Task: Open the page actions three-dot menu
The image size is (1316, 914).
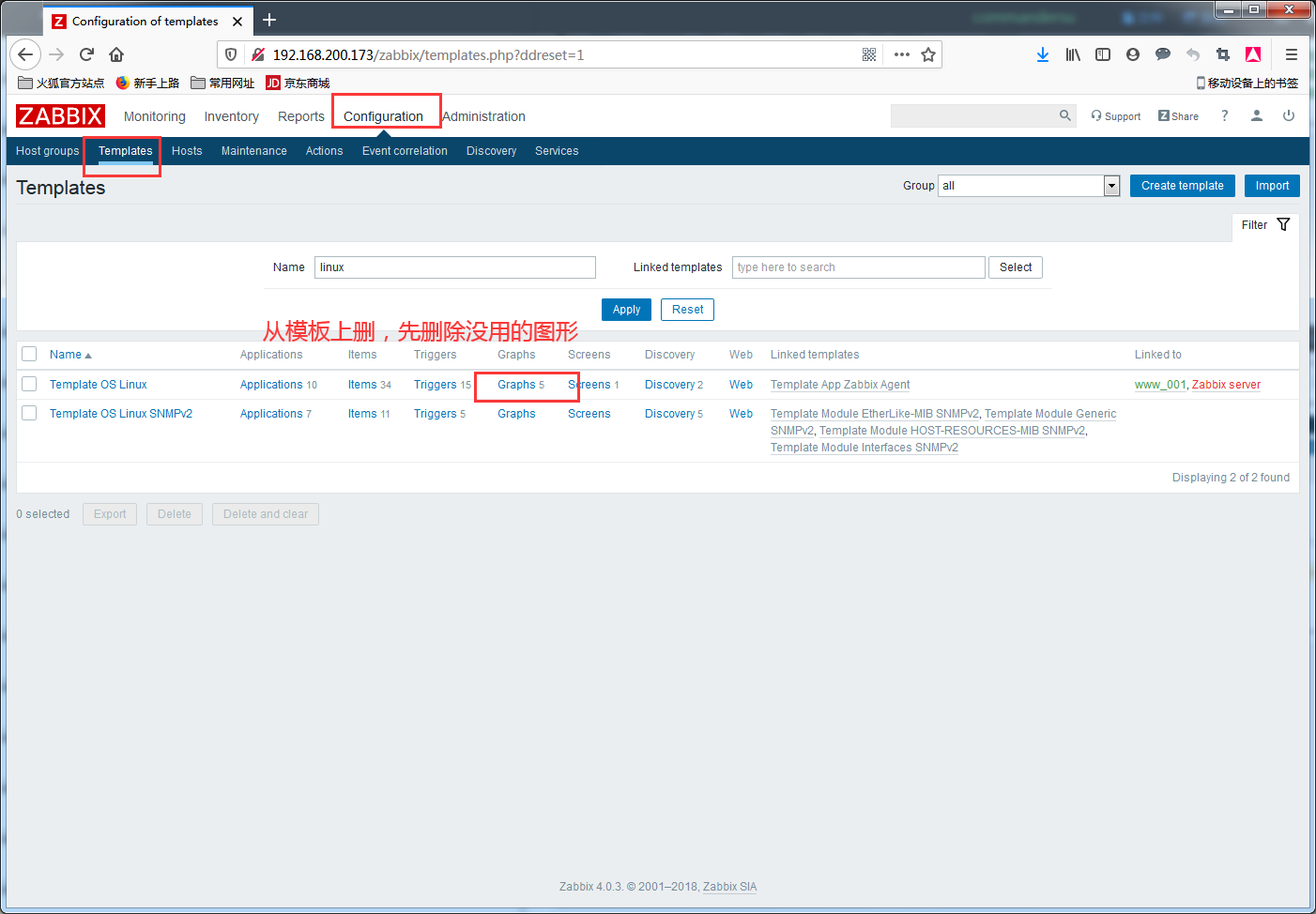Action: click(x=902, y=54)
